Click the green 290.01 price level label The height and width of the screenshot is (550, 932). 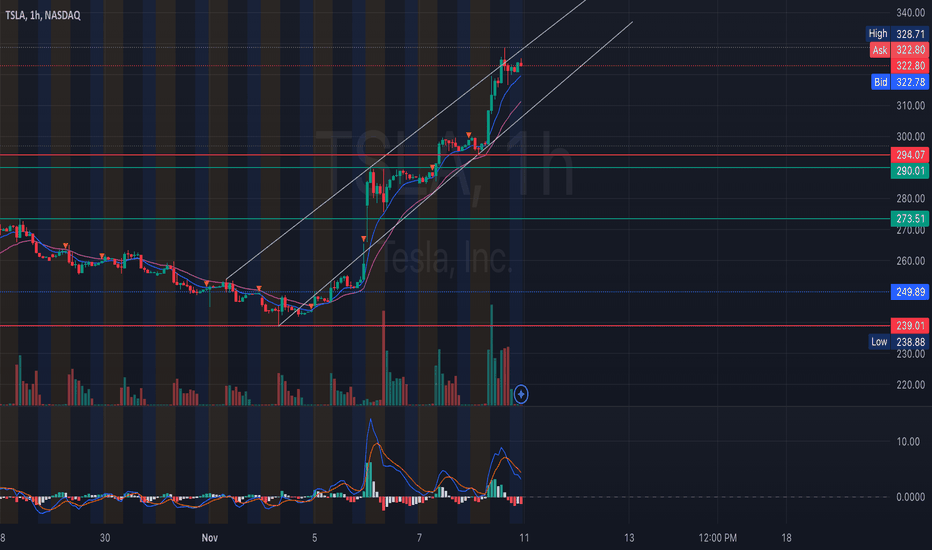[910, 171]
